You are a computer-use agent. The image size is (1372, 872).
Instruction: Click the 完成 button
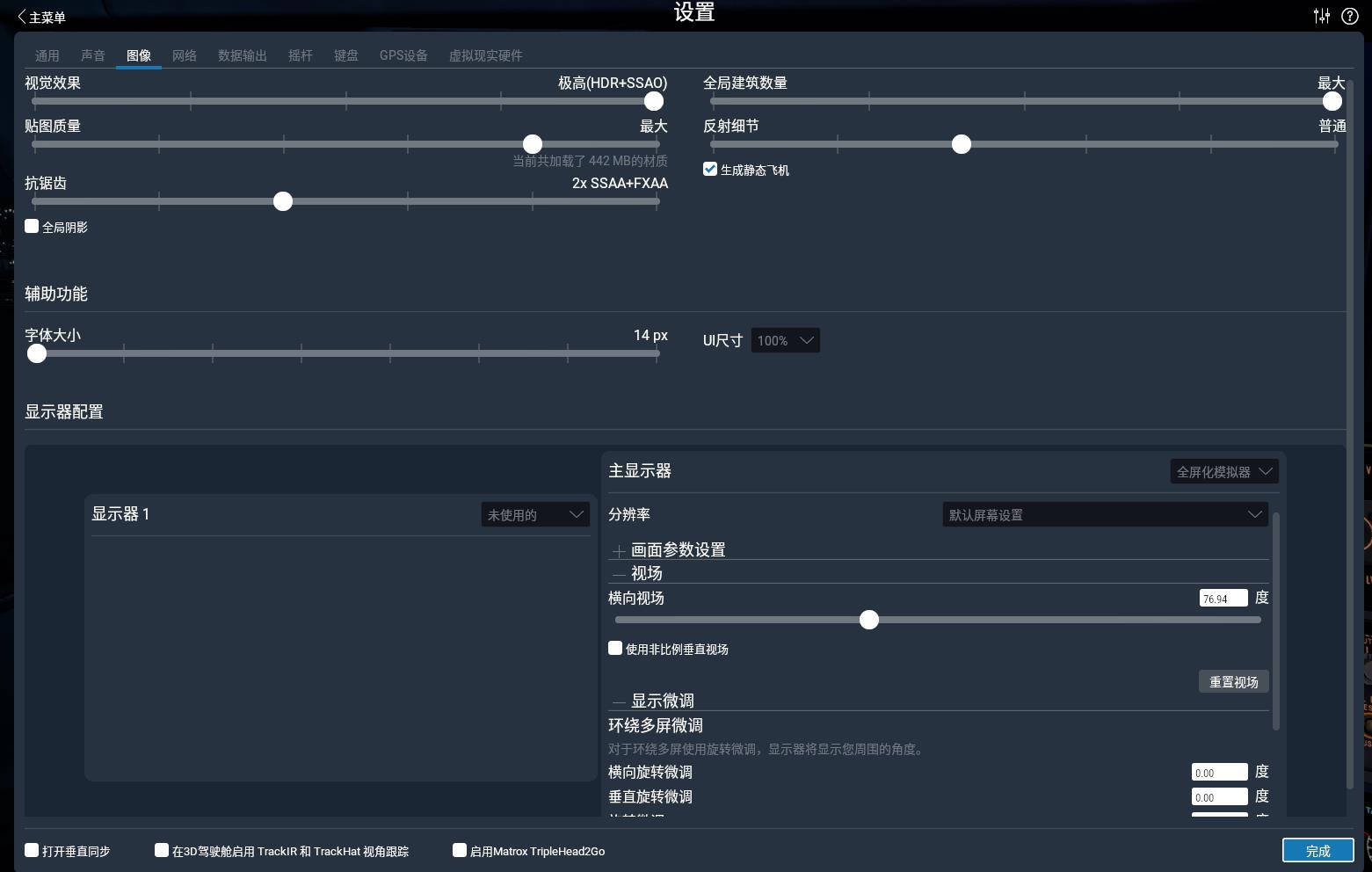tap(1317, 850)
